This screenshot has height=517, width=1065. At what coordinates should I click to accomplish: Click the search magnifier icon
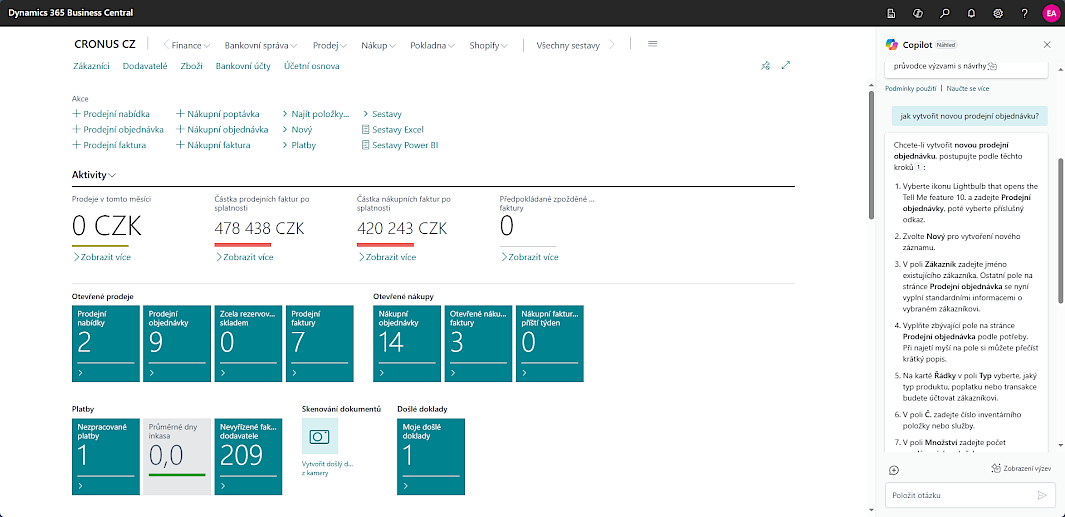(944, 13)
